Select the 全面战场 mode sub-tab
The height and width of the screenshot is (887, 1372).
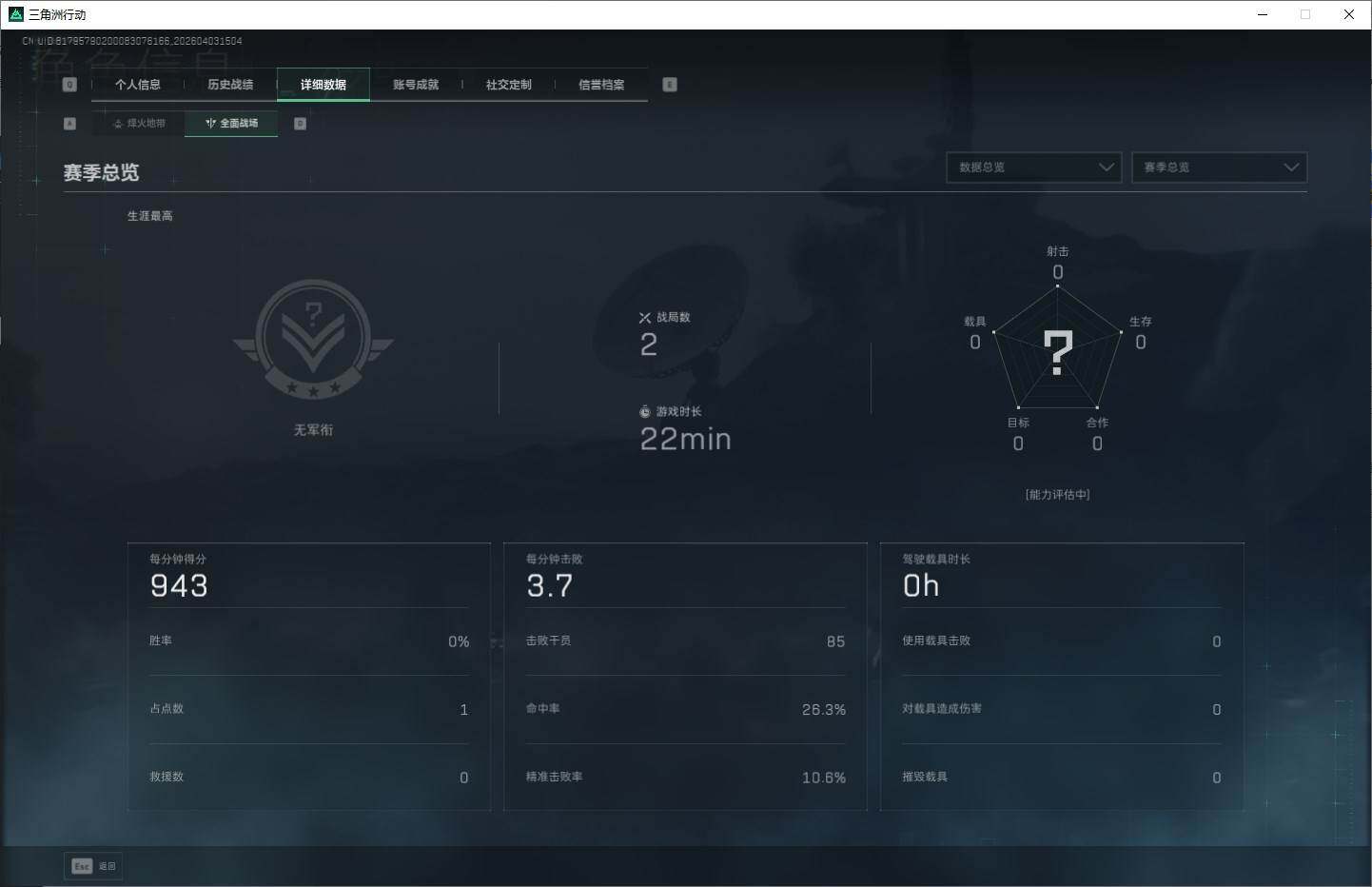pyautogui.click(x=231, y=124)
